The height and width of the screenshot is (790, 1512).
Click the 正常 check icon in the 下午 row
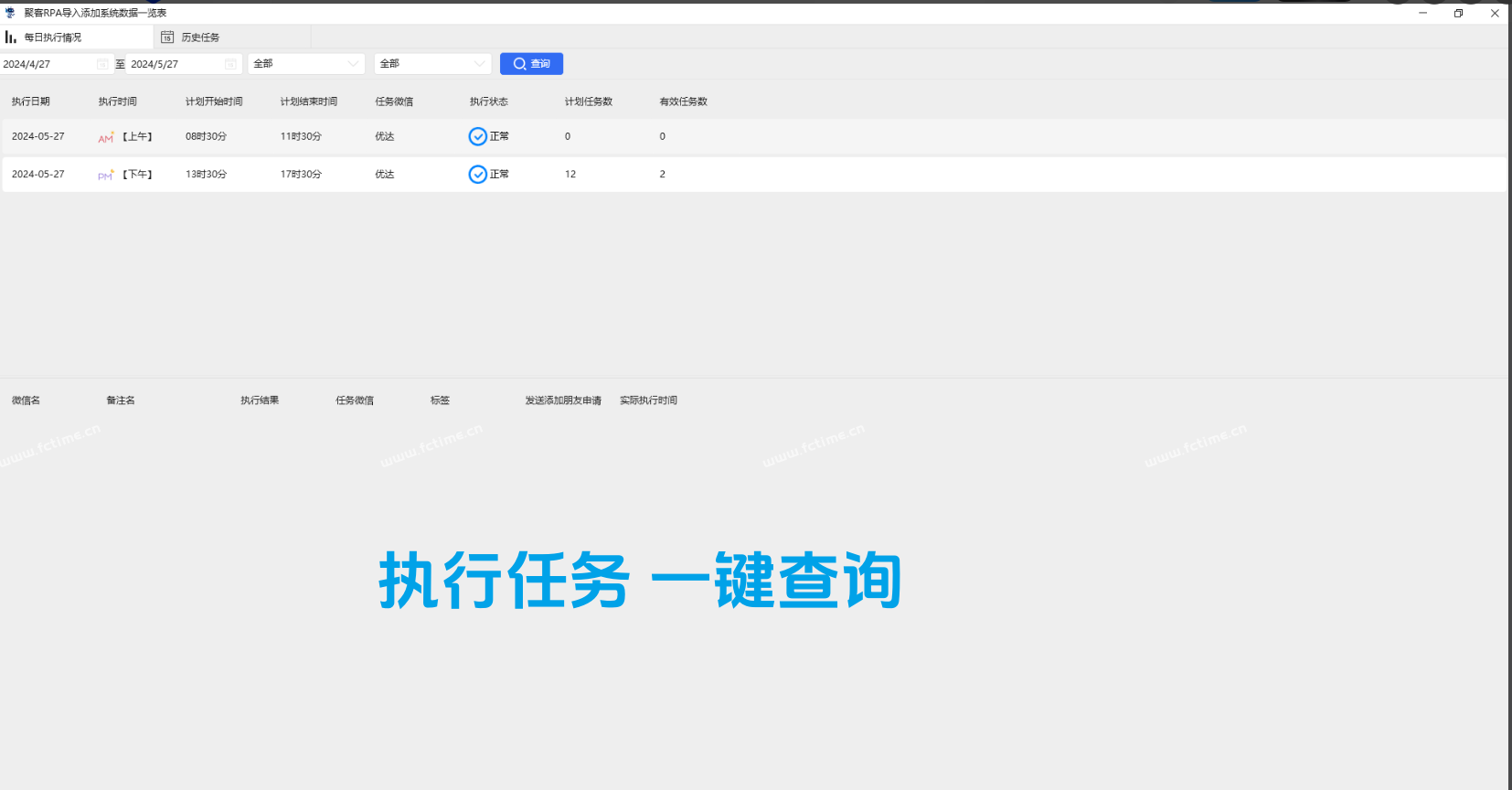coord(478,175)
